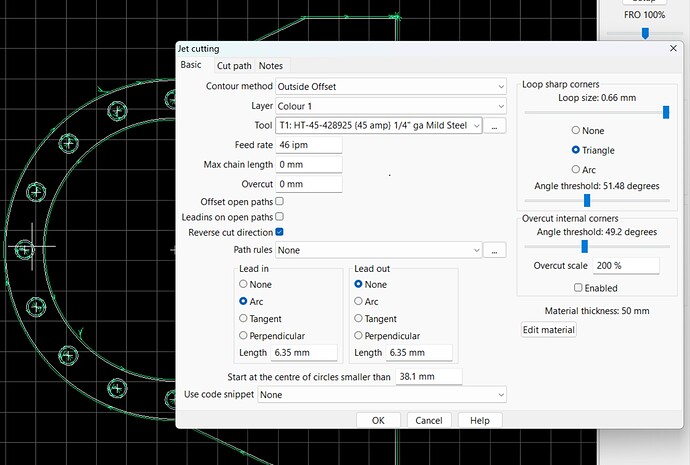This screenshot has width=690, height=465.
Task: Click the FRO 100% slider handle
Action: [645, 33]
